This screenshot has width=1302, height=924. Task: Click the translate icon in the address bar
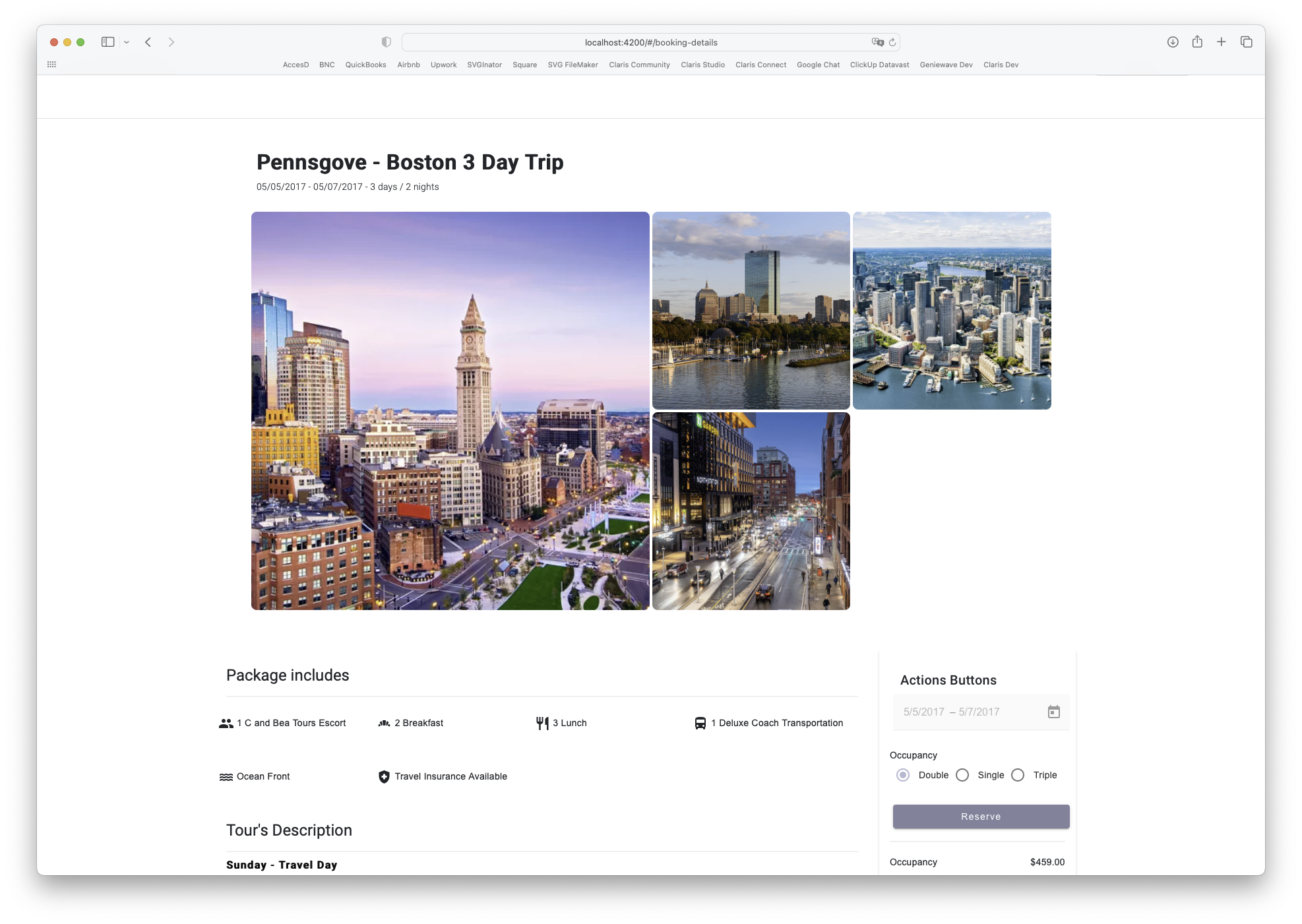[x=877, y=42]
